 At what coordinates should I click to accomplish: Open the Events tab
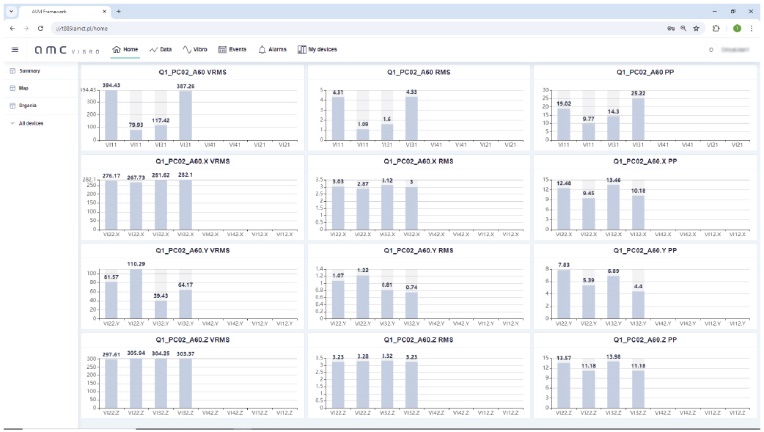click(233, 48)
